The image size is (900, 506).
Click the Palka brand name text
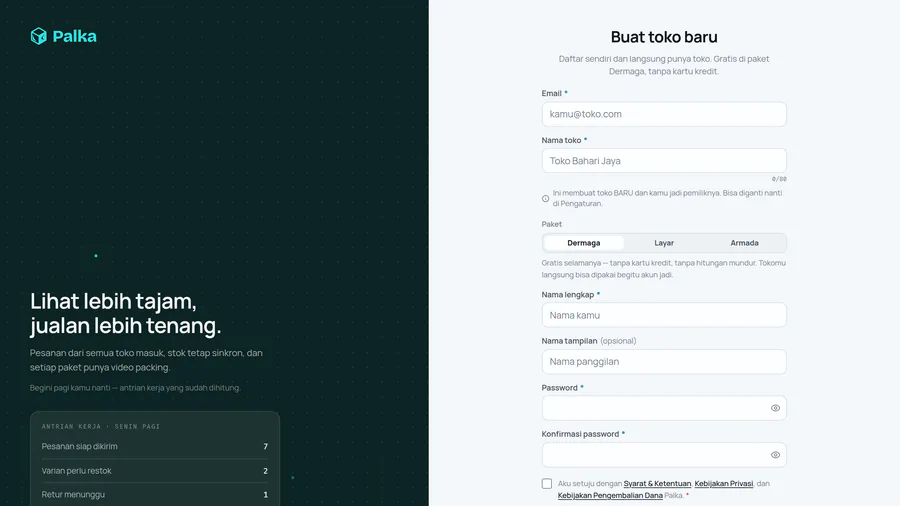click(75, 36)
